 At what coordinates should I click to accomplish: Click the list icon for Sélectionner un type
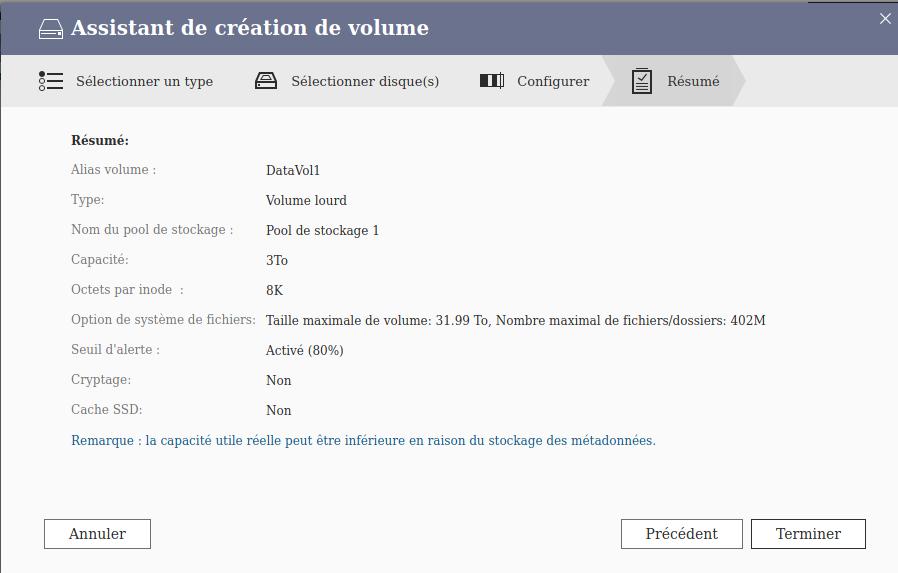51,81
